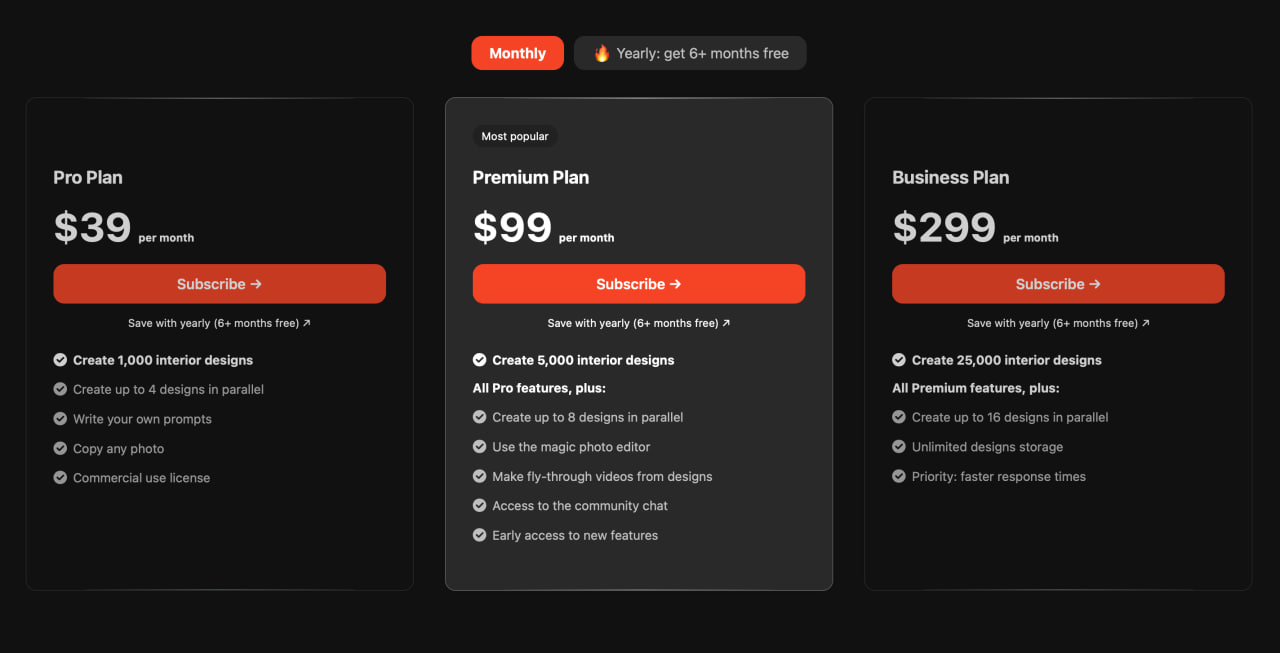Subscribe to the Business Plan

point(1058,284)
